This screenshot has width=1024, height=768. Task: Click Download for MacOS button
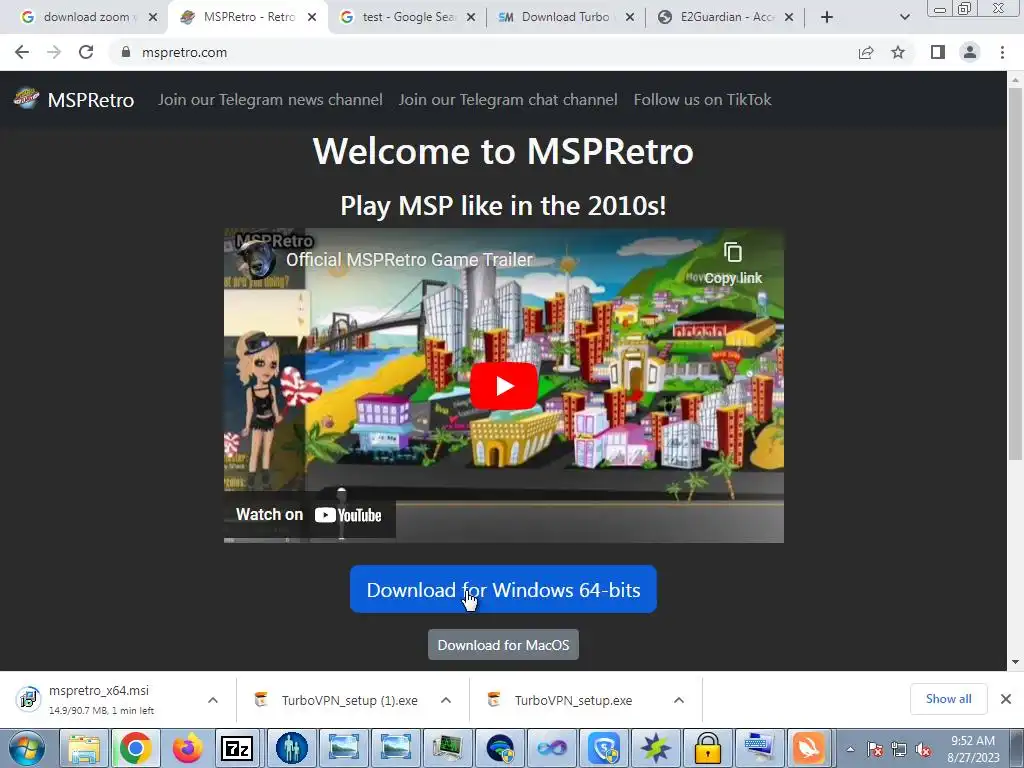point(503,645)
